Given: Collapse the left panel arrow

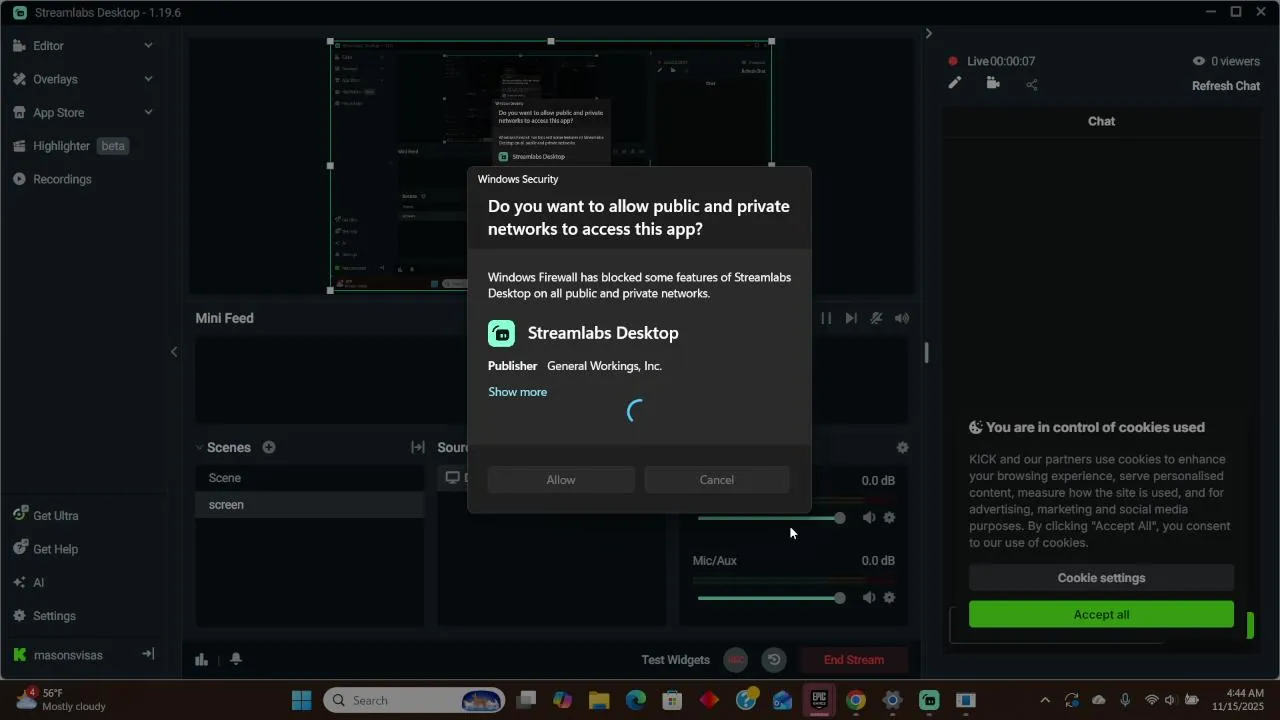Looking at the screenshot, I should [x=174, y=351].
